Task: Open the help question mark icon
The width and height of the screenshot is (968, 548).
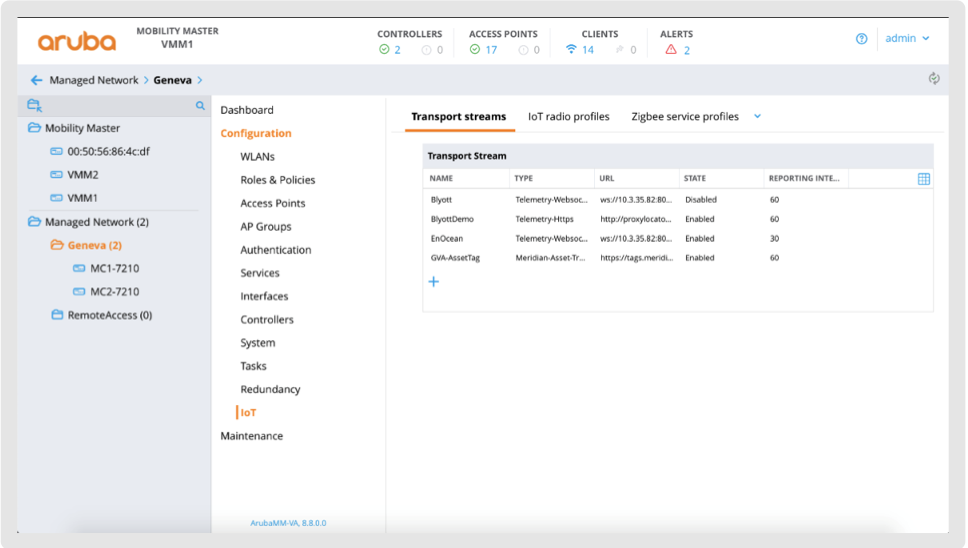Action: 862,39
